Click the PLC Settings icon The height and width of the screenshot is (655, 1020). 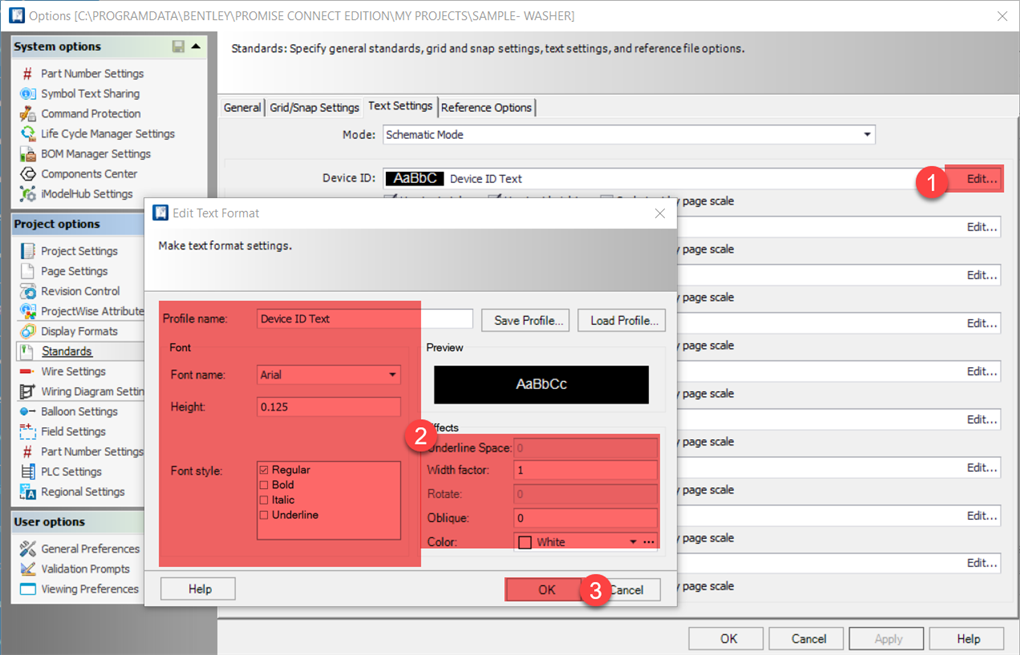(27, 472)
